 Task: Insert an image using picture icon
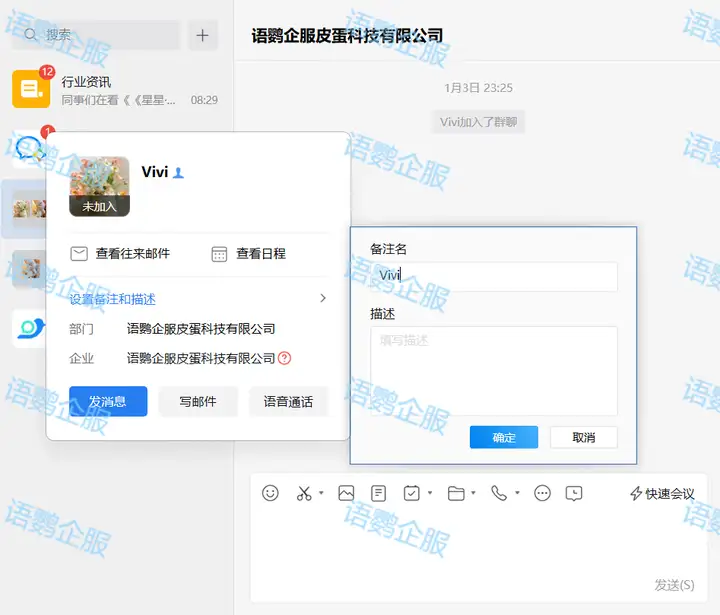(346, 493)
